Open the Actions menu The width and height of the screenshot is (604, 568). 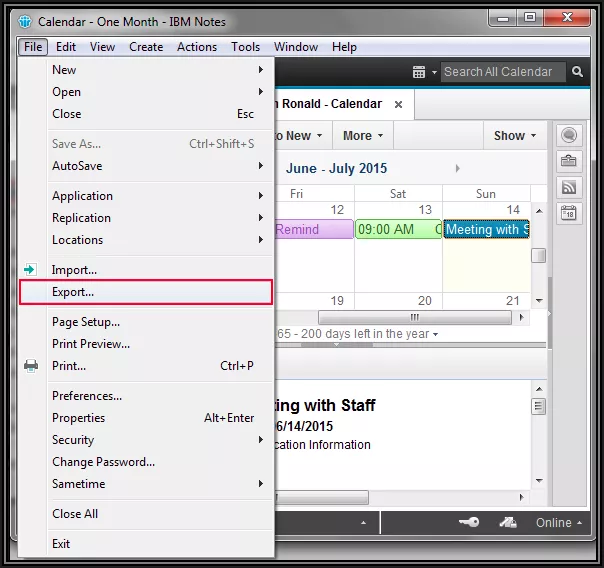point(197,47)
